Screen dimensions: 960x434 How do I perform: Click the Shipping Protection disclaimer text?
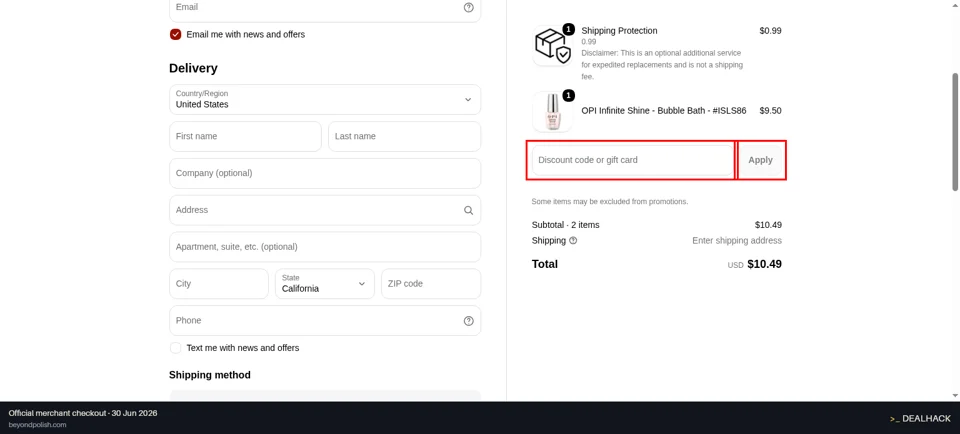click(x=662, y=65)
